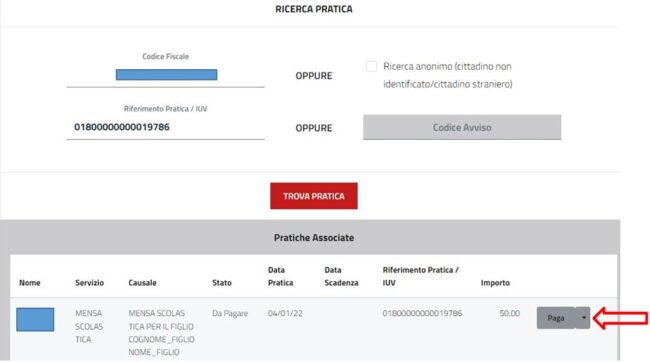This screenshot has height=362, width=650.
Task: Click the Nome column header
Action: click(30, 283)
